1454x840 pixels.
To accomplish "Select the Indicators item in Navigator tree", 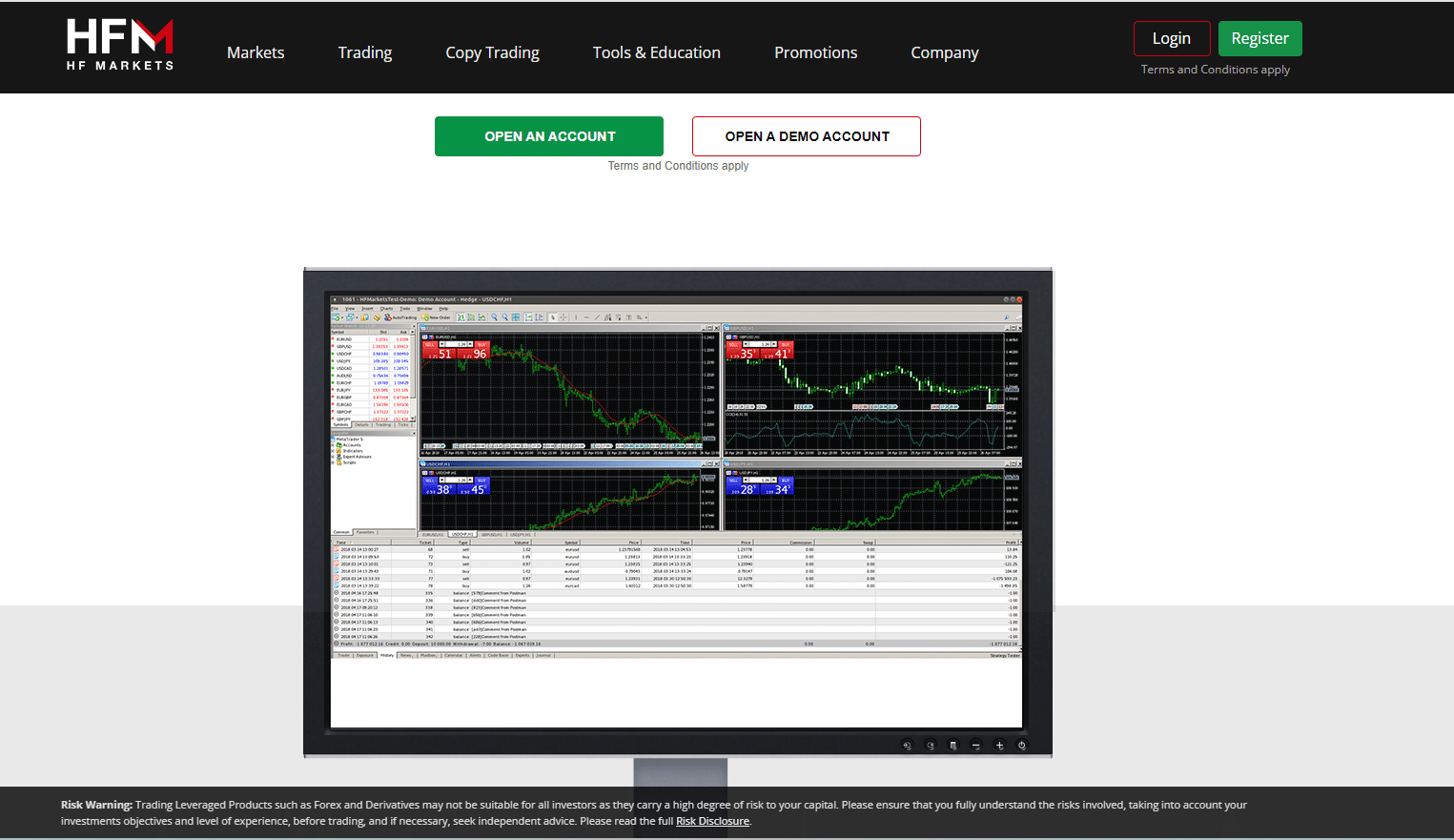I will 353,451.
